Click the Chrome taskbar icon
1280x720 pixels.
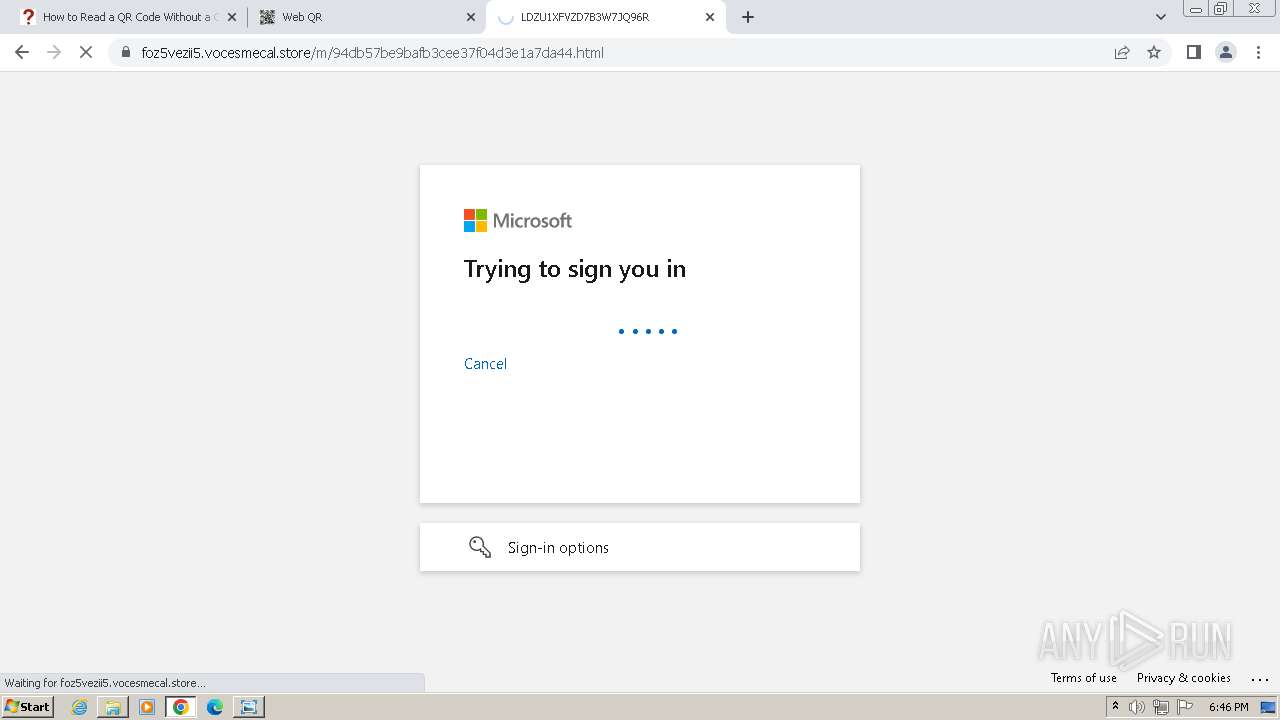click(x=181, y=707)
